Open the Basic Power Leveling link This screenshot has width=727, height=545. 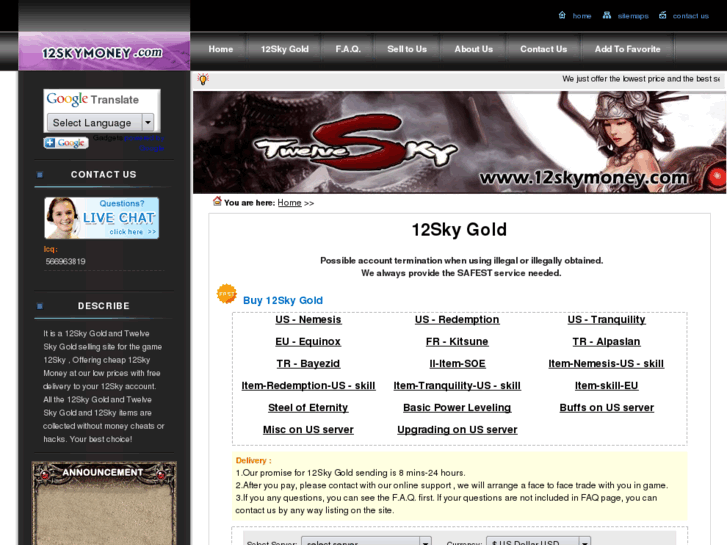tap(457, 408)
